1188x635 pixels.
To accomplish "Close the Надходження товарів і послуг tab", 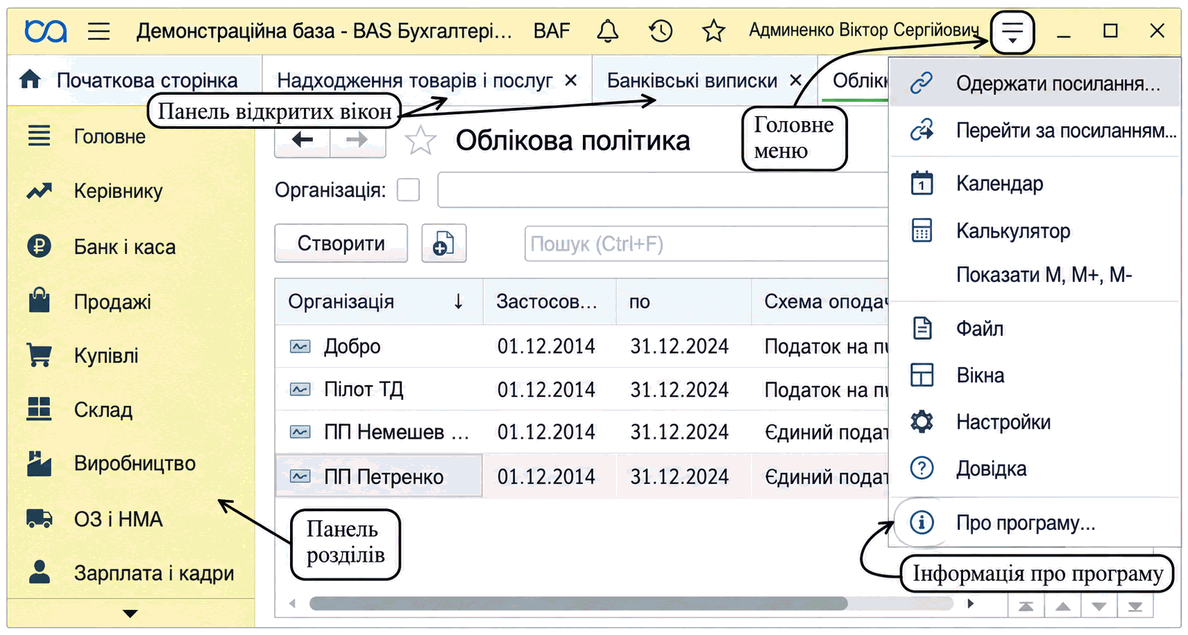I will (571, 80).
